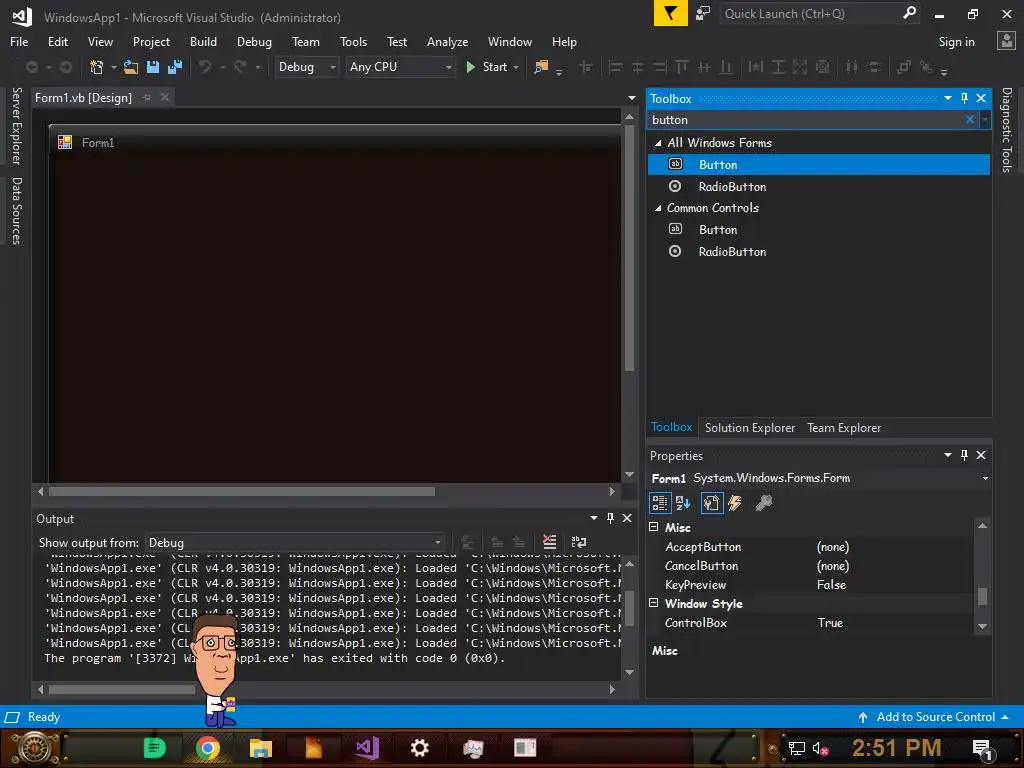Open the Server Explorer side tab
Viewport: 1024px width, 768px height.
click(16, 126)
